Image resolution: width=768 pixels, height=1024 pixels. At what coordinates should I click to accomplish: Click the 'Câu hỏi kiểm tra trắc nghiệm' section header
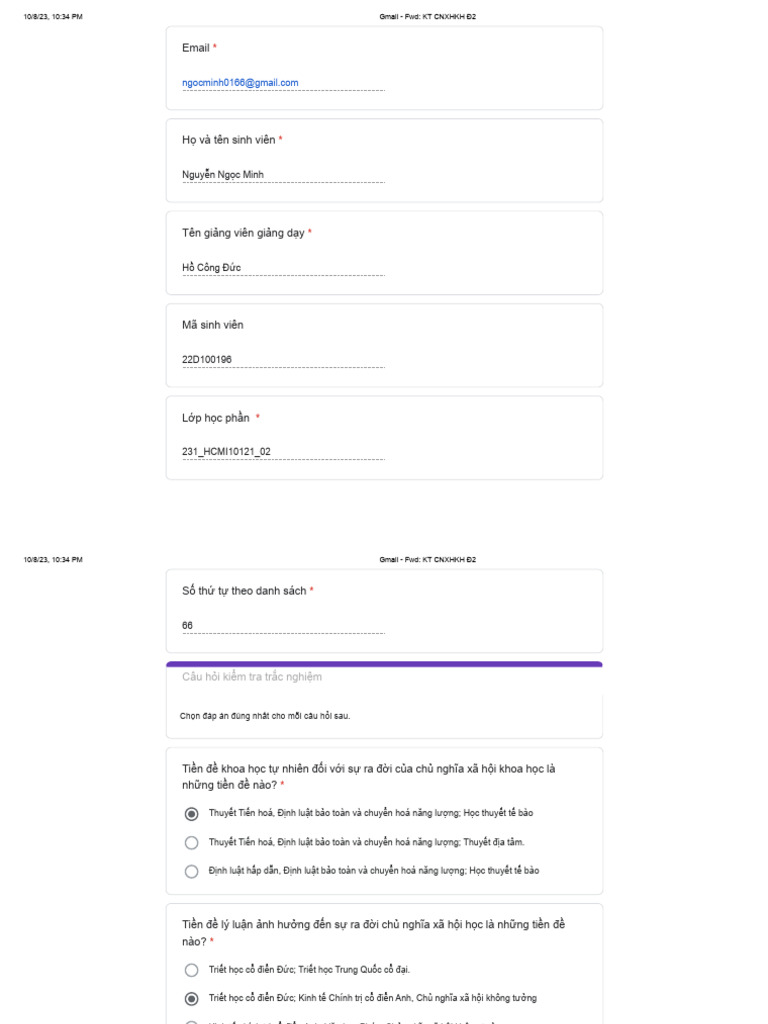(252, 678)
